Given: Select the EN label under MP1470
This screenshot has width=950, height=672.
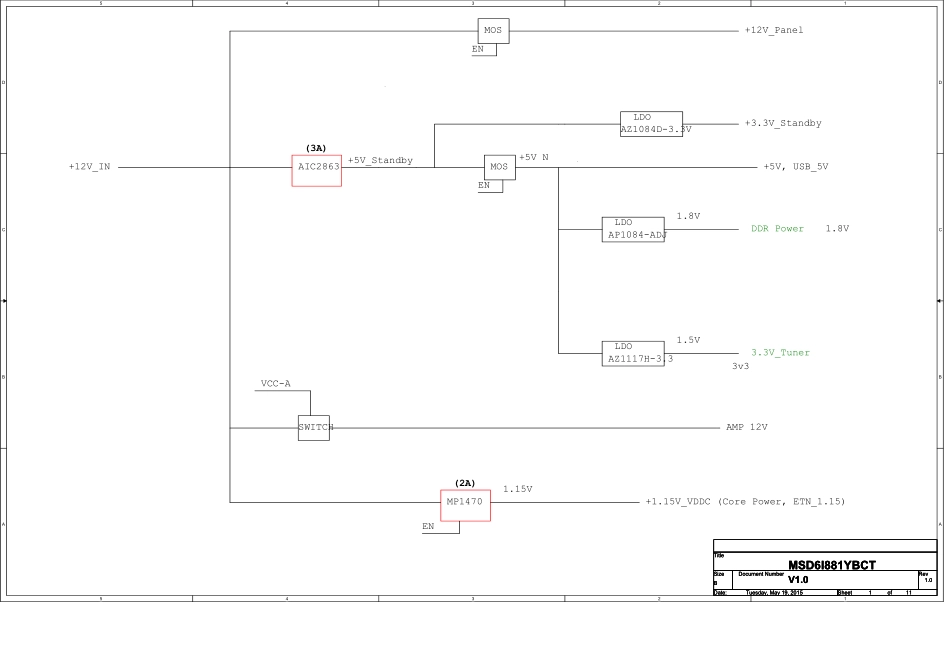Looking at the screenshot, I should (x=428, y=526).
